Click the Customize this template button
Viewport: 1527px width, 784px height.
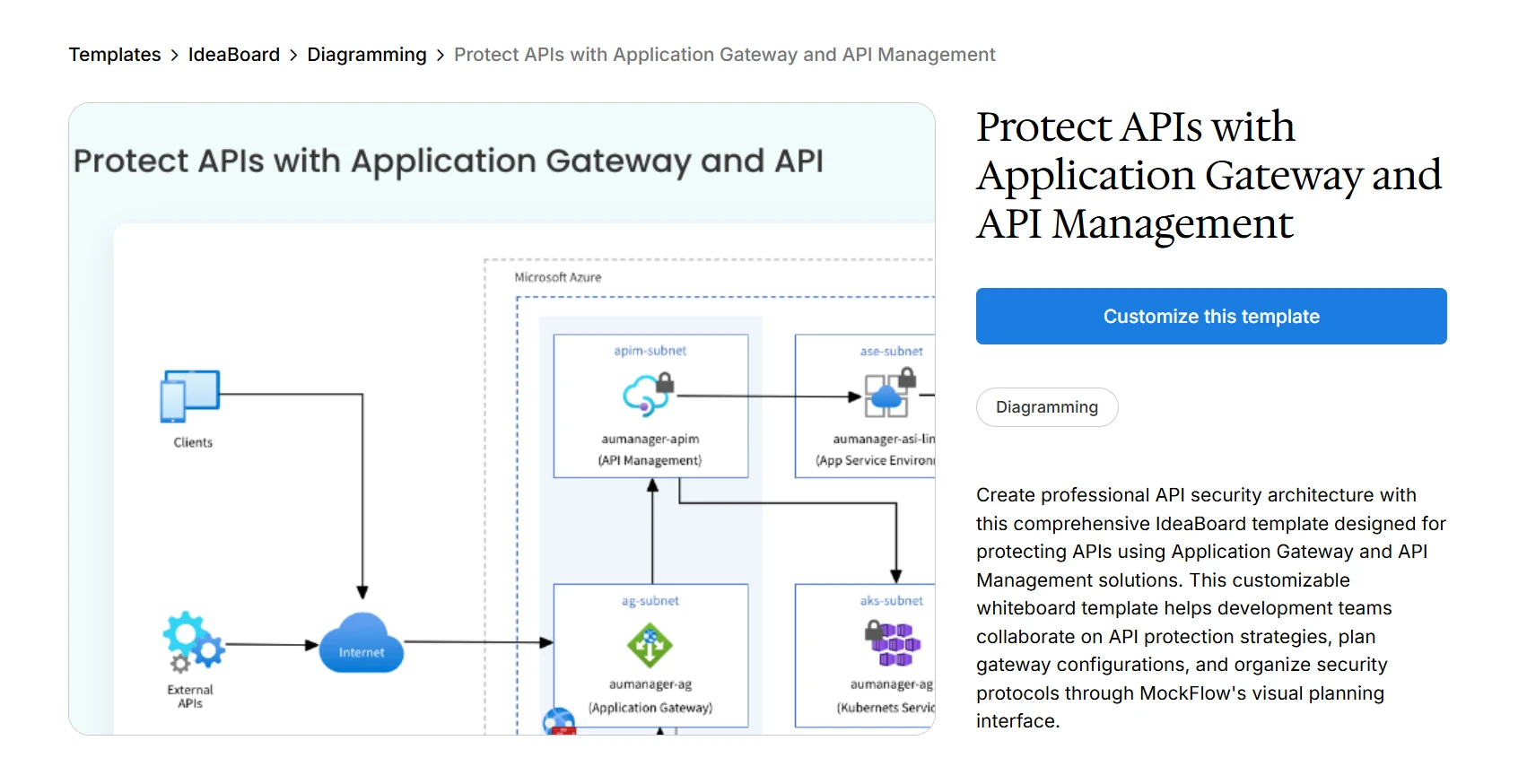(1211, 317)
